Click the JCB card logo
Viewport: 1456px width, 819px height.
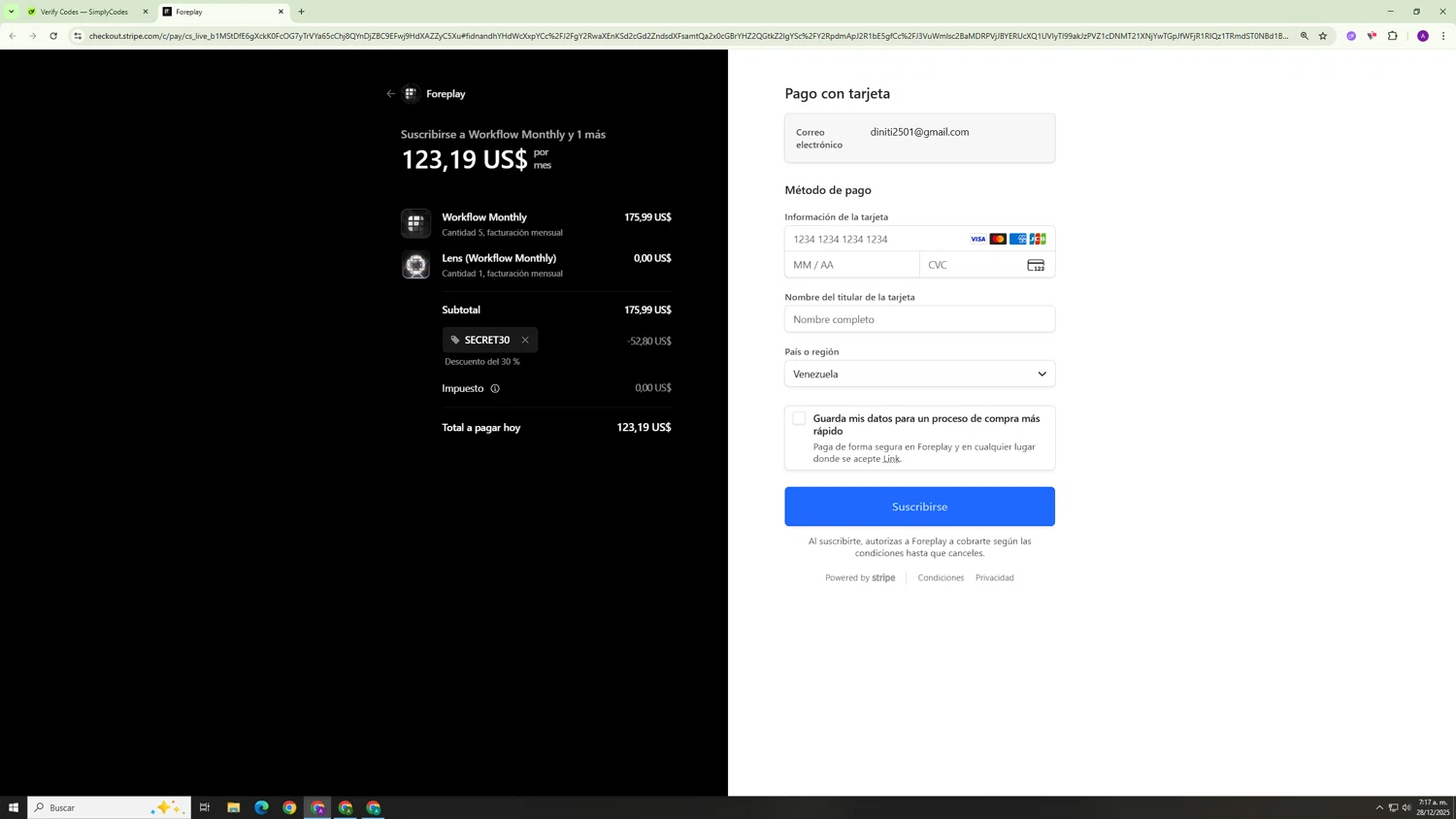(x=1038, y=239)
